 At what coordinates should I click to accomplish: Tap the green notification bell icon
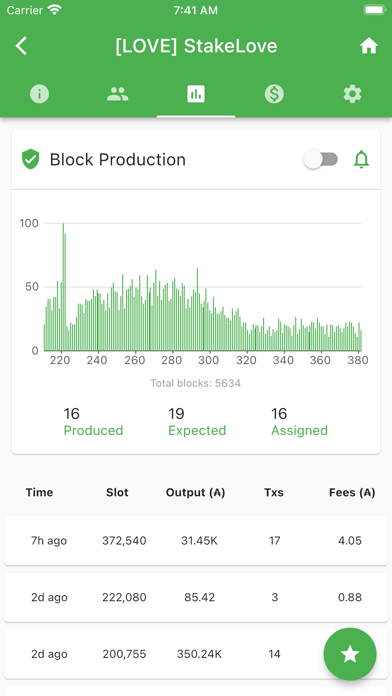pos(361,159)
